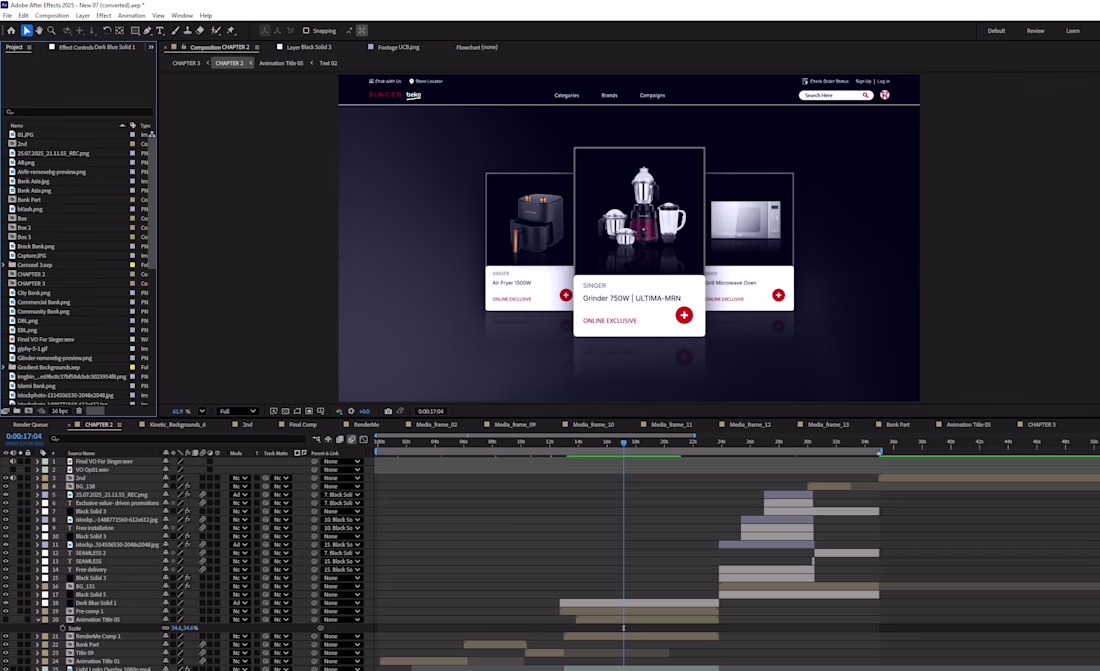Toggle visibility of Pre-comp 1 layer
The width and height of the screenshot is (1100, 671).
pyautogui.click(x=5, y=611)
